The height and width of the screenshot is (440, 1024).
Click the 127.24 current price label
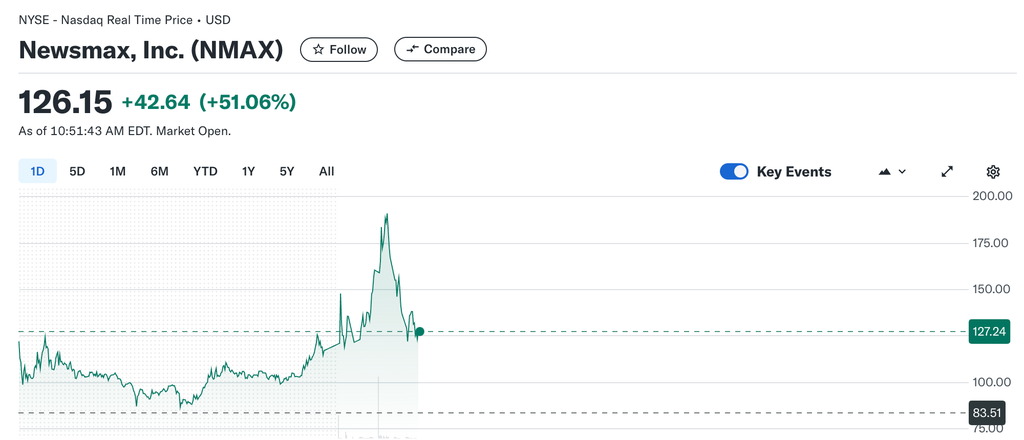pyautogui.click(x=989, y=332)
